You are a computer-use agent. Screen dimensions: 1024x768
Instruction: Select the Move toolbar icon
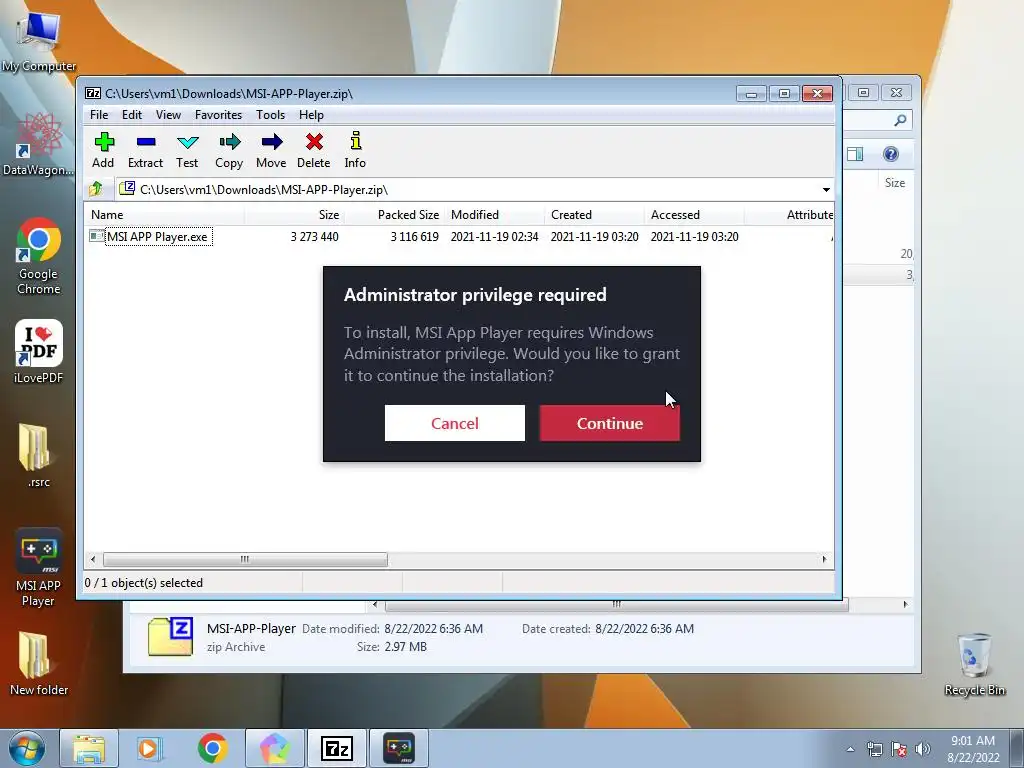271,150
